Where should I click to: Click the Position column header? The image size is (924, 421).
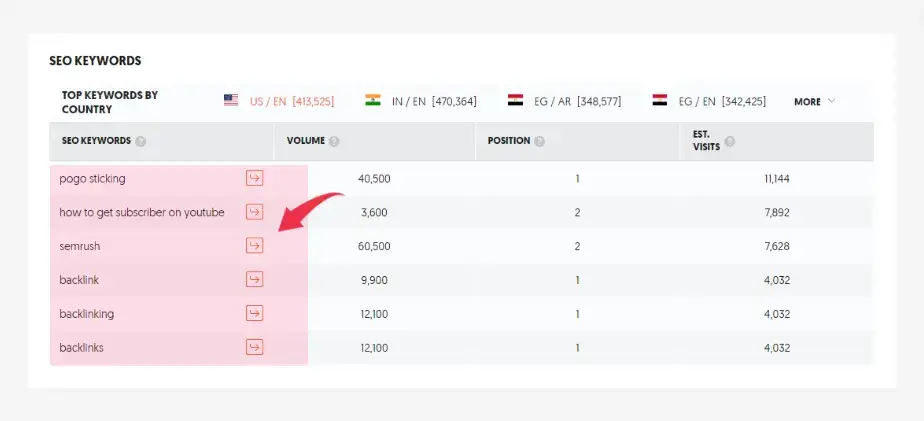click(509, 141)
